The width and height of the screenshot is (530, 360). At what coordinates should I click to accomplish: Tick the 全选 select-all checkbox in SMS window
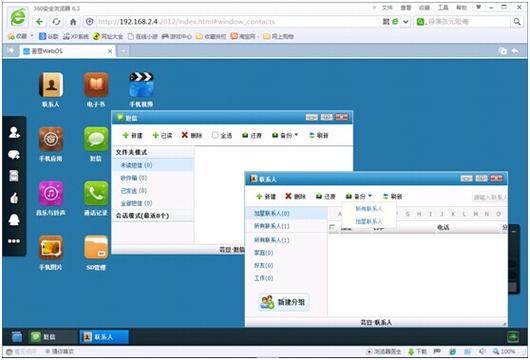[215, 135]
